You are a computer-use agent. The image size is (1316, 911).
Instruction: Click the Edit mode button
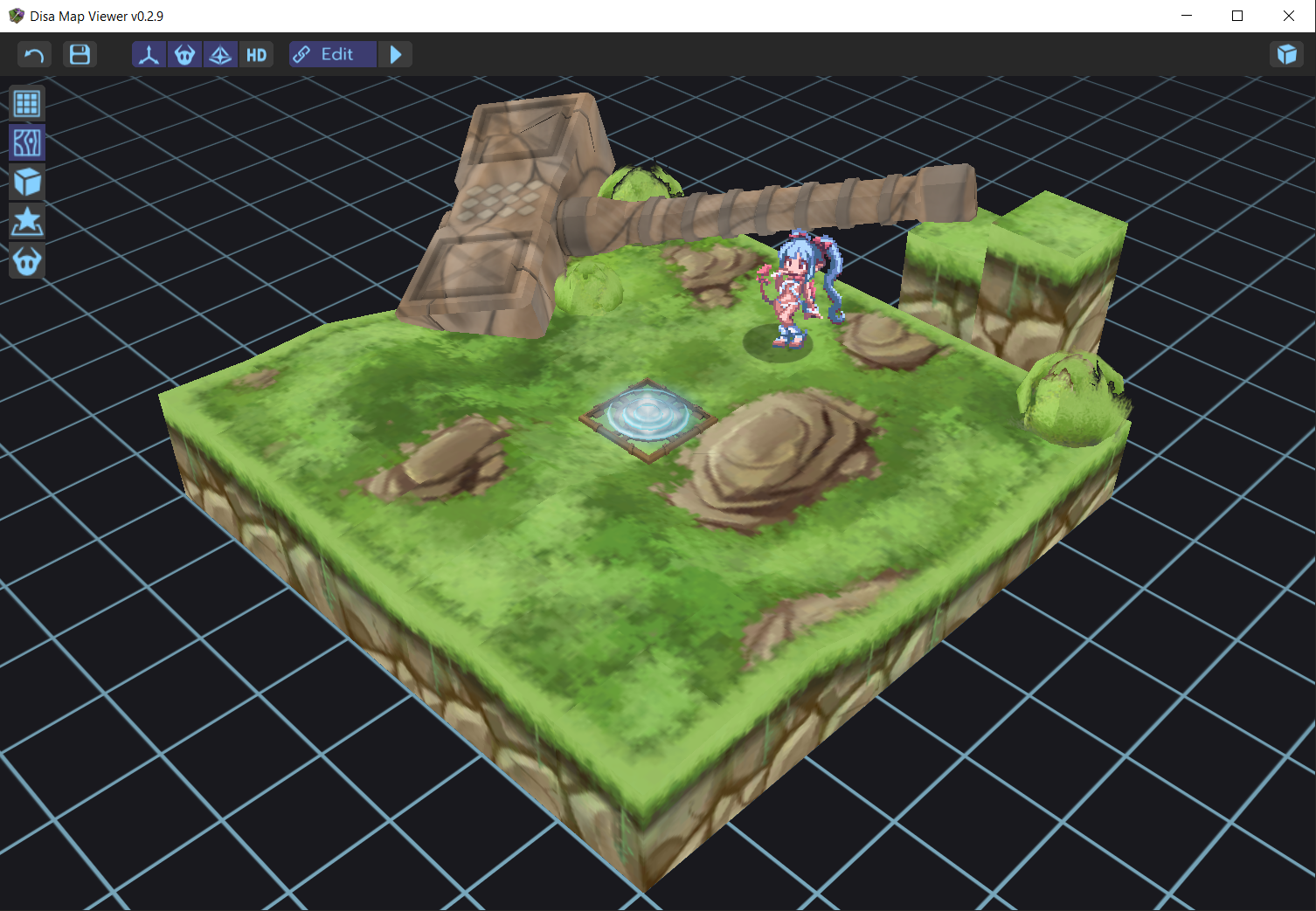[333, 55]
